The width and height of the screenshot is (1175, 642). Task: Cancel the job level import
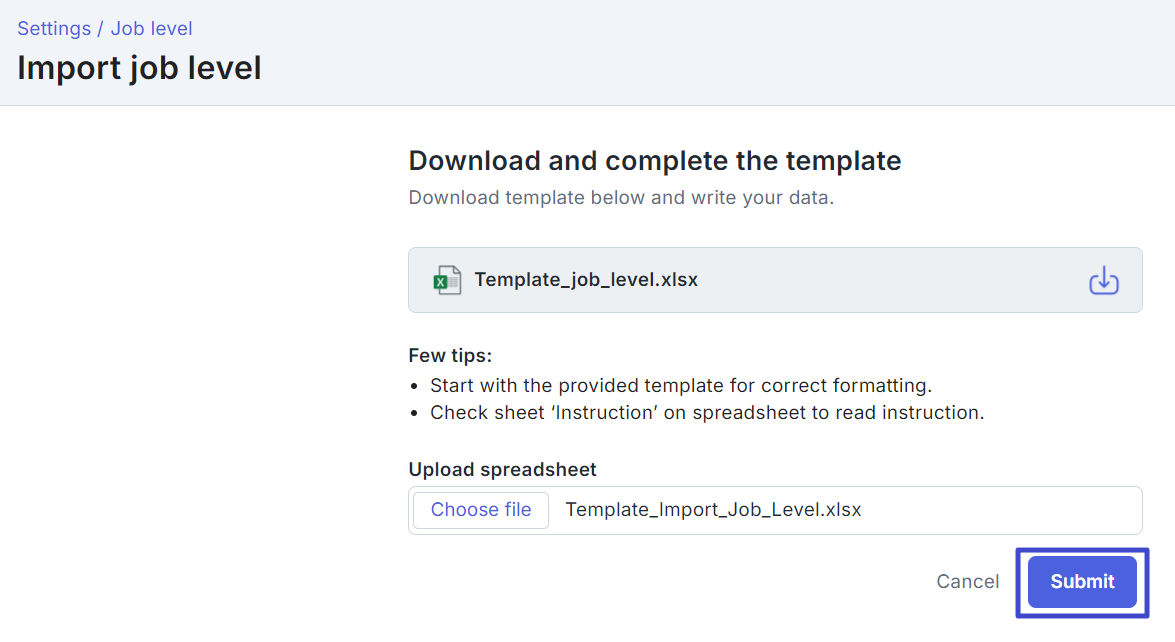pos(967,582)
